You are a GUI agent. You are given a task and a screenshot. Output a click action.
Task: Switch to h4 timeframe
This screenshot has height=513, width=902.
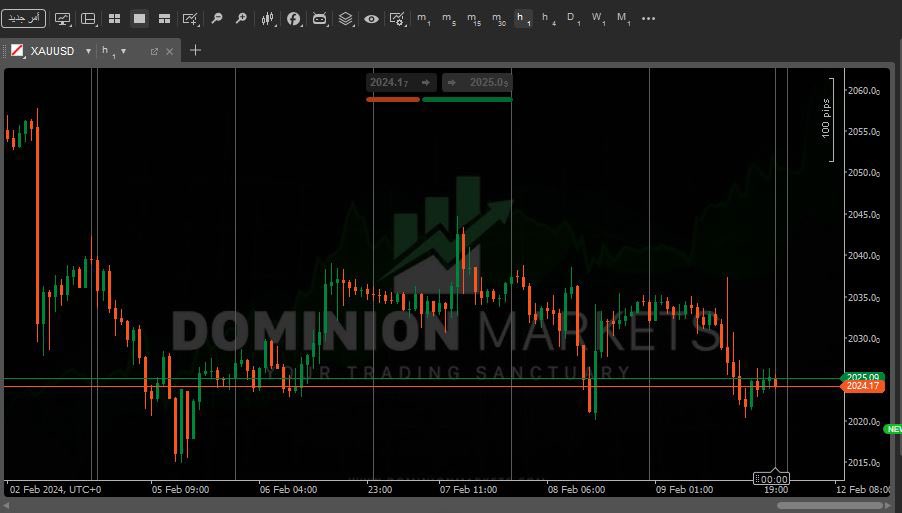coord(548,19)
